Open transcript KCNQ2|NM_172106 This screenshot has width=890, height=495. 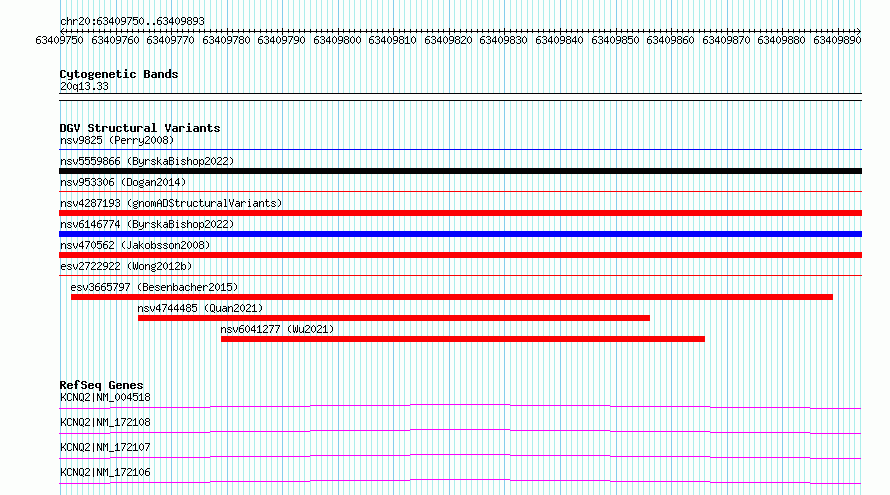[x=105, y=472]
